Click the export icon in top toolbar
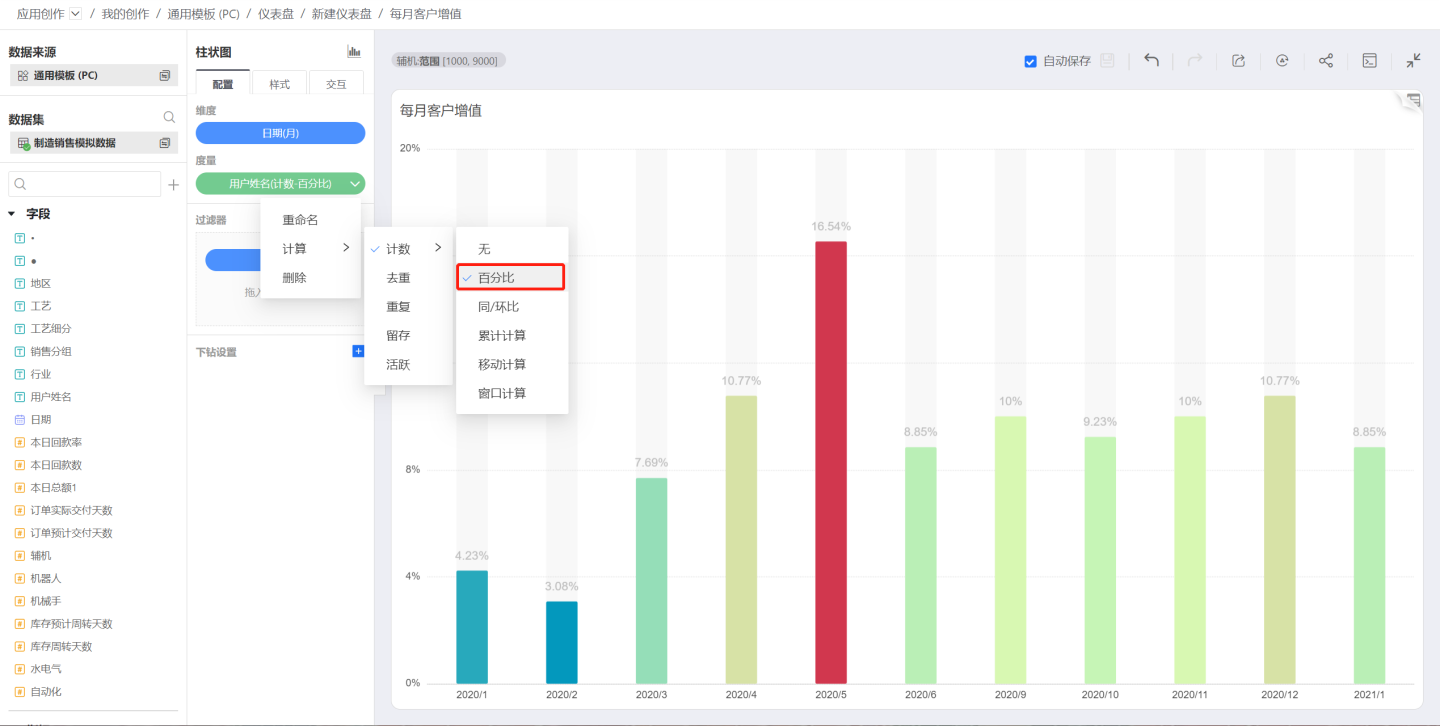Viewport: 1440px width, 726px height. click(1238, 61)
